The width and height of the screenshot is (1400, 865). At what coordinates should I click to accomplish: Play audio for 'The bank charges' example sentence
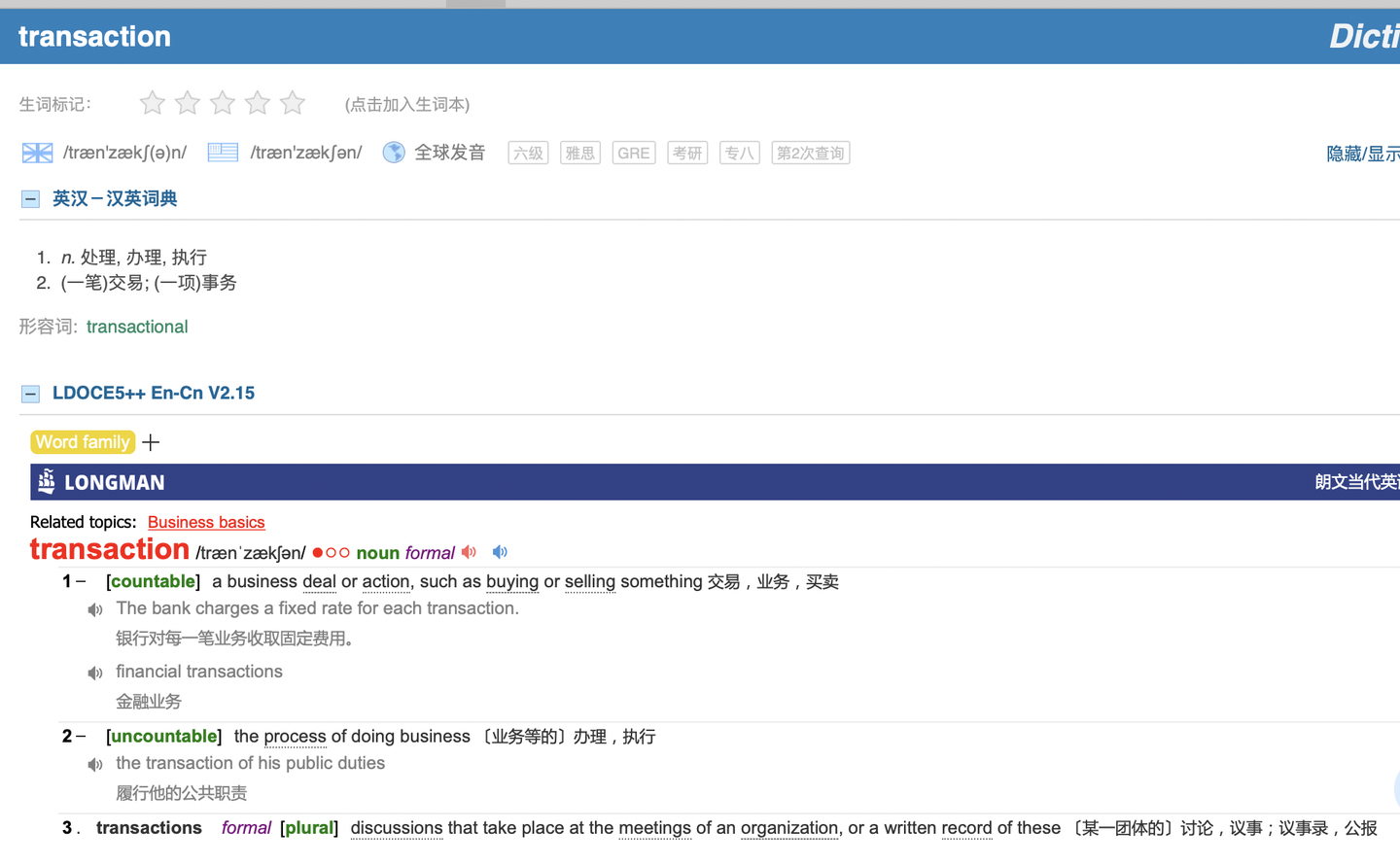point(94,609)
